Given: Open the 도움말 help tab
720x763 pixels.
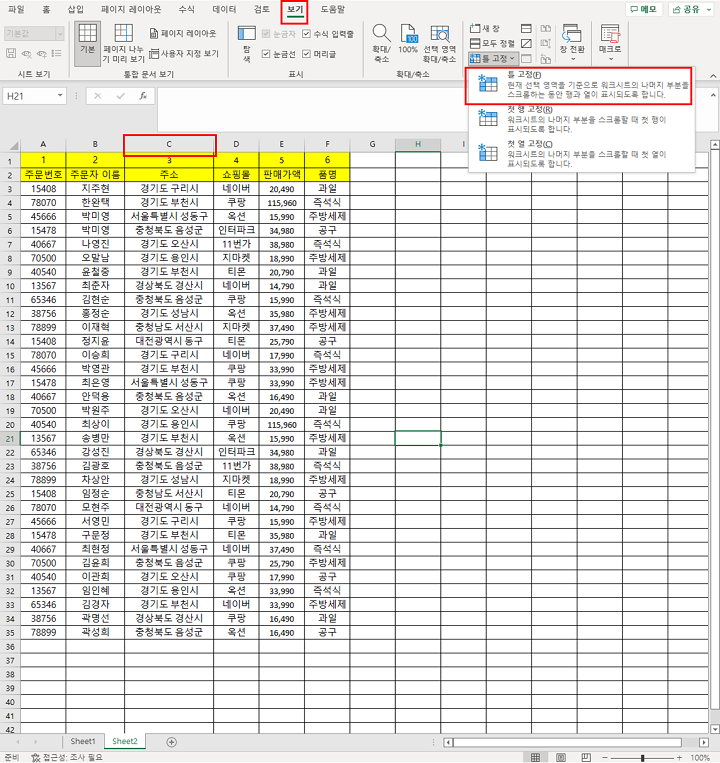Looking at the screenshot, I should (332, 9).
